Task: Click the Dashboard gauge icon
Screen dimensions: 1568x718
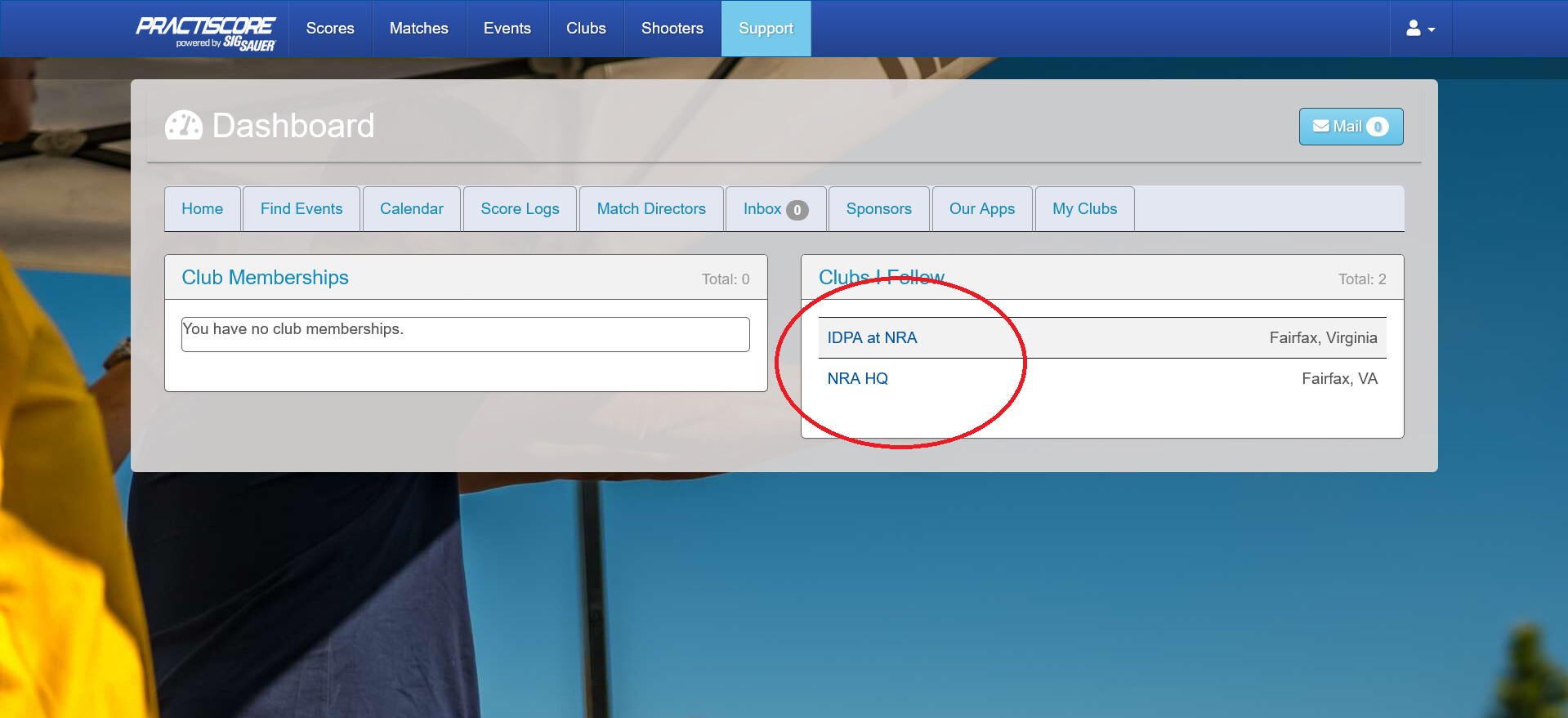Action: (184, 126)
